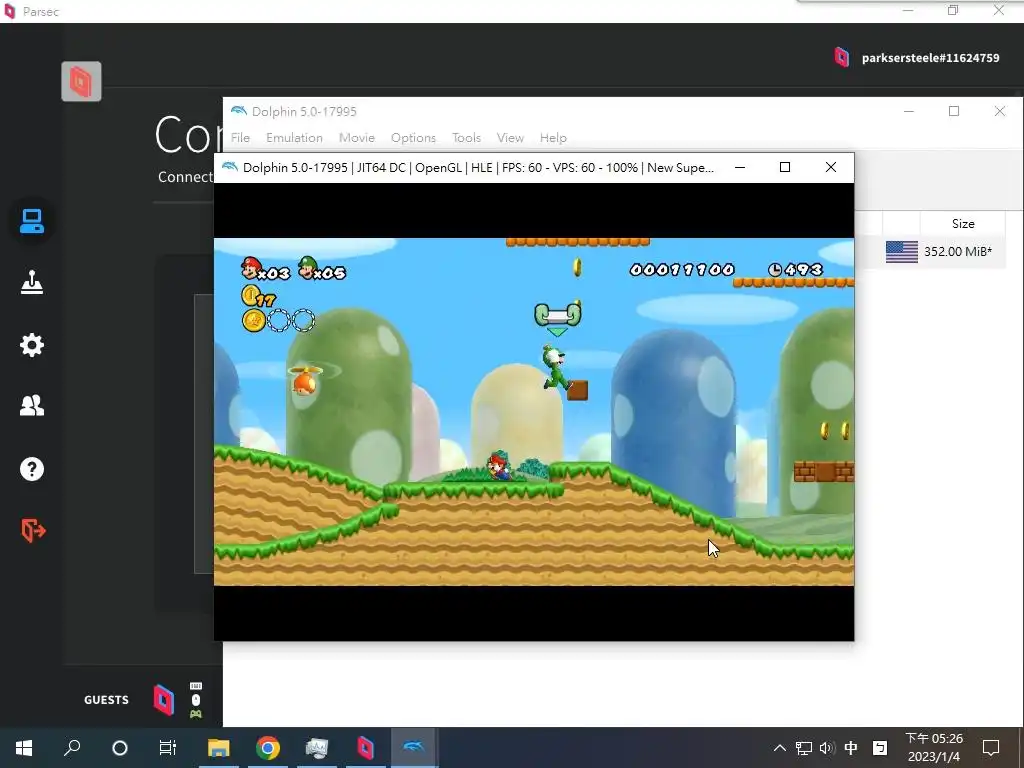Viewport: 1024px width, 768px height.
Task: Open the Help menu in Dolphin
Action: [552, 138]
